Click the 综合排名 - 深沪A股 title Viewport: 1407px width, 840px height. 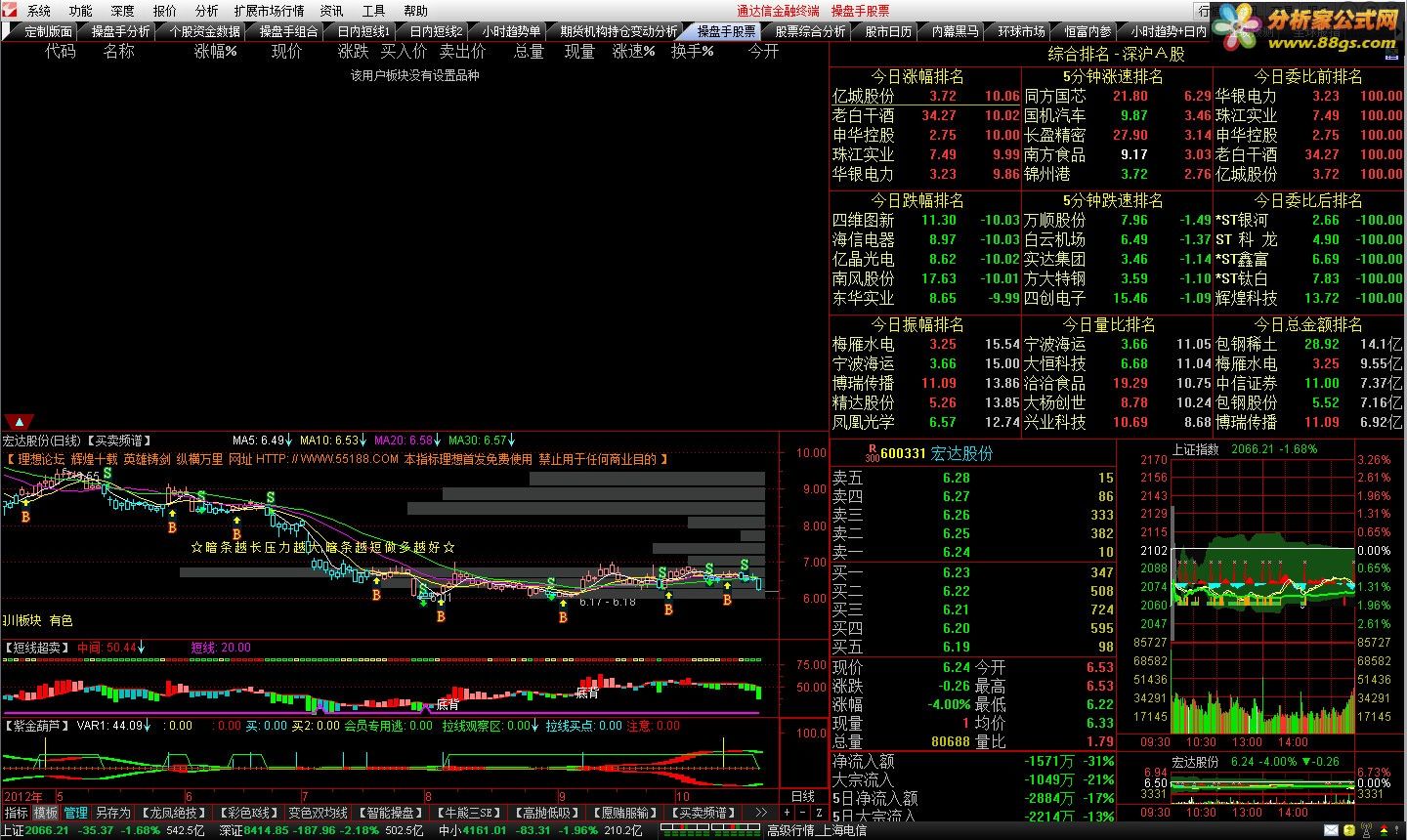[1116, 54]
